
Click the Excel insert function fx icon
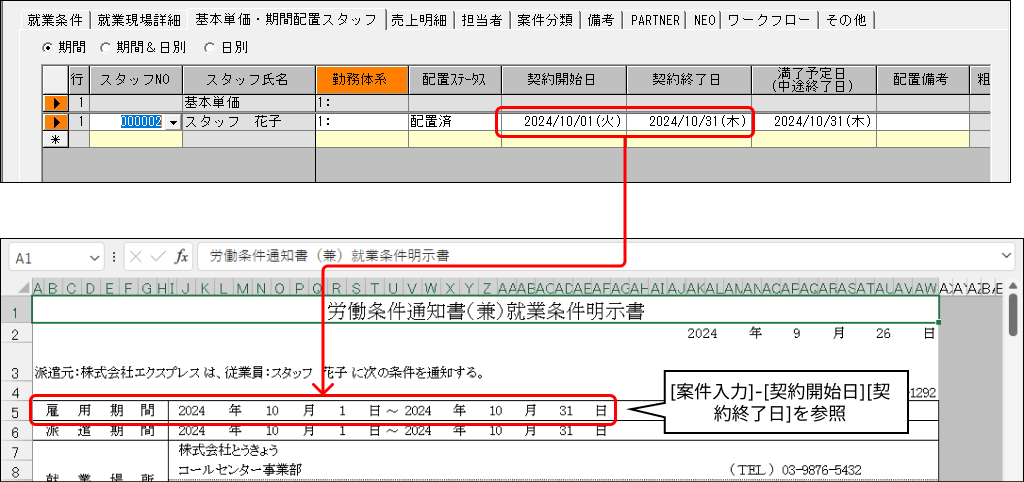[181, 256]
